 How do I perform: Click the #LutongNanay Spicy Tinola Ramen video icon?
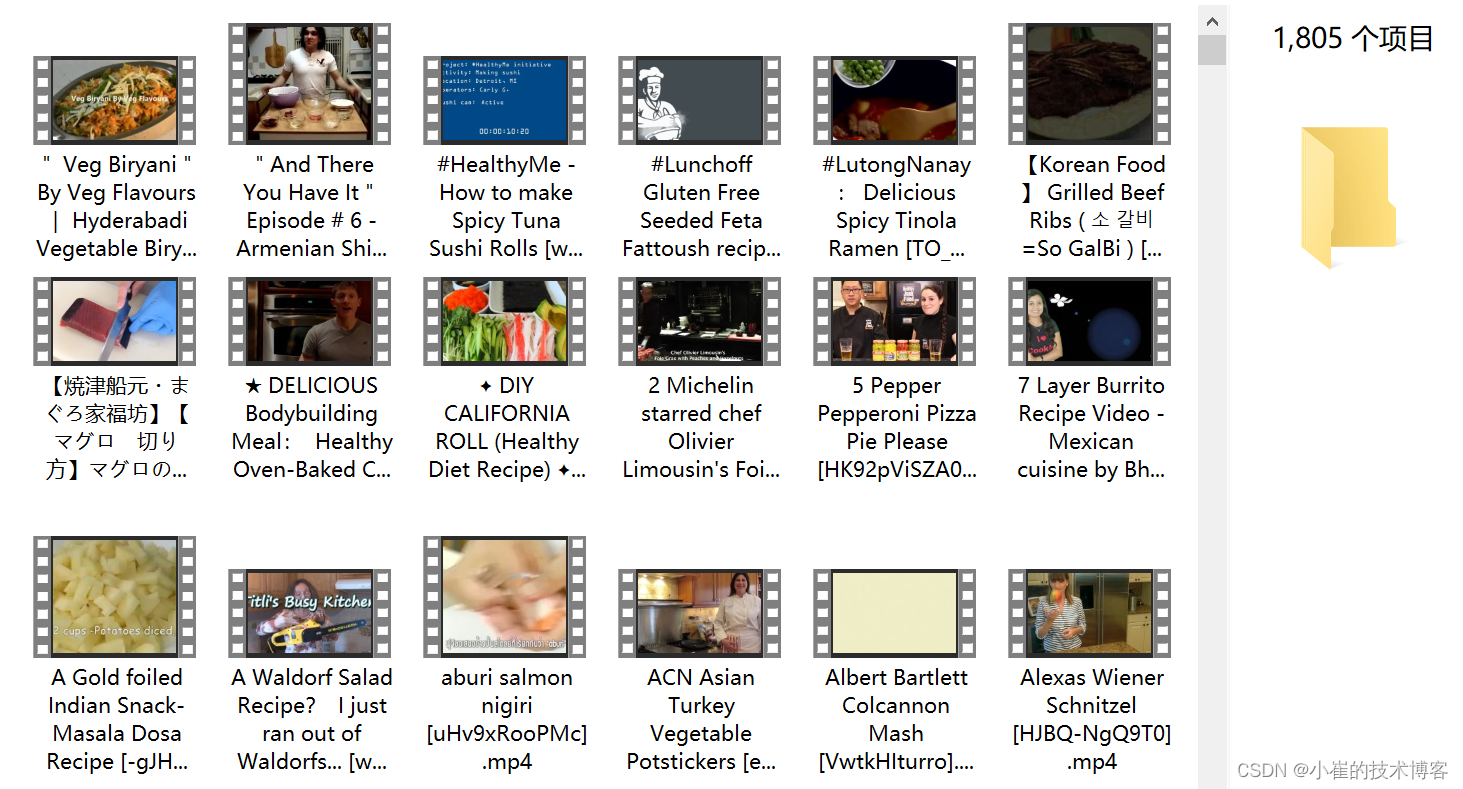[895, 100]
